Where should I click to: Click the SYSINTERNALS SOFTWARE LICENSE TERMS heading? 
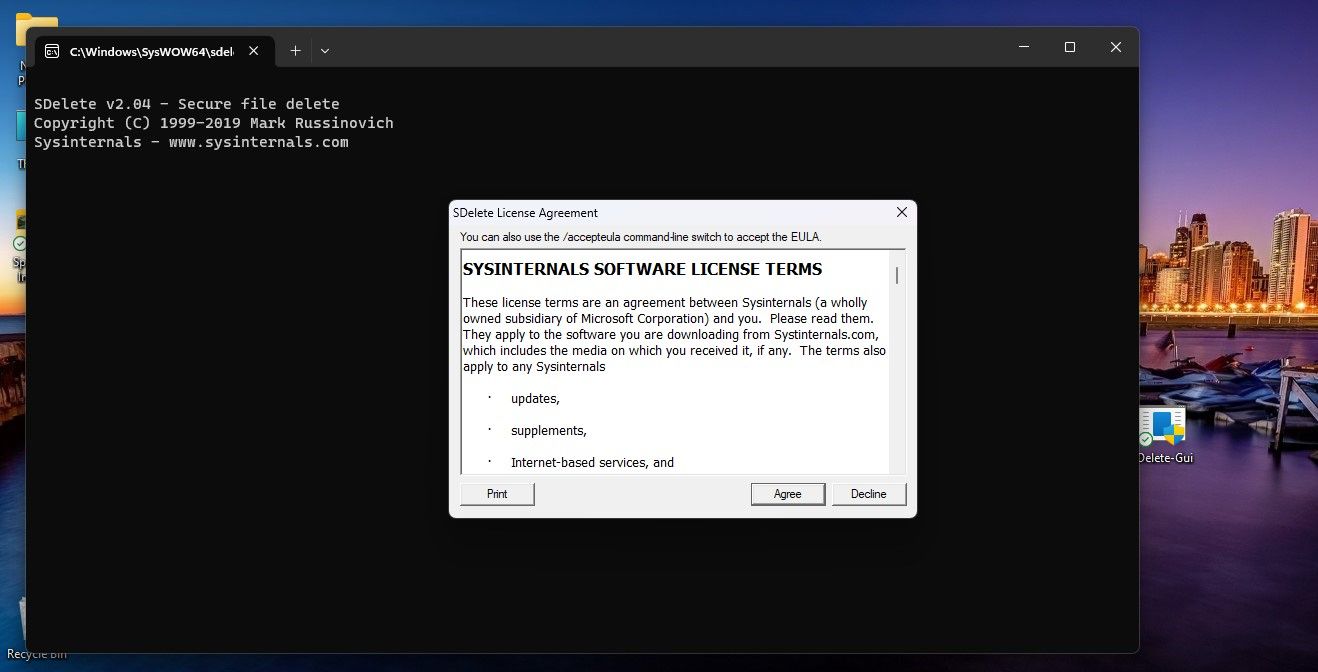[x=642, y=269]
